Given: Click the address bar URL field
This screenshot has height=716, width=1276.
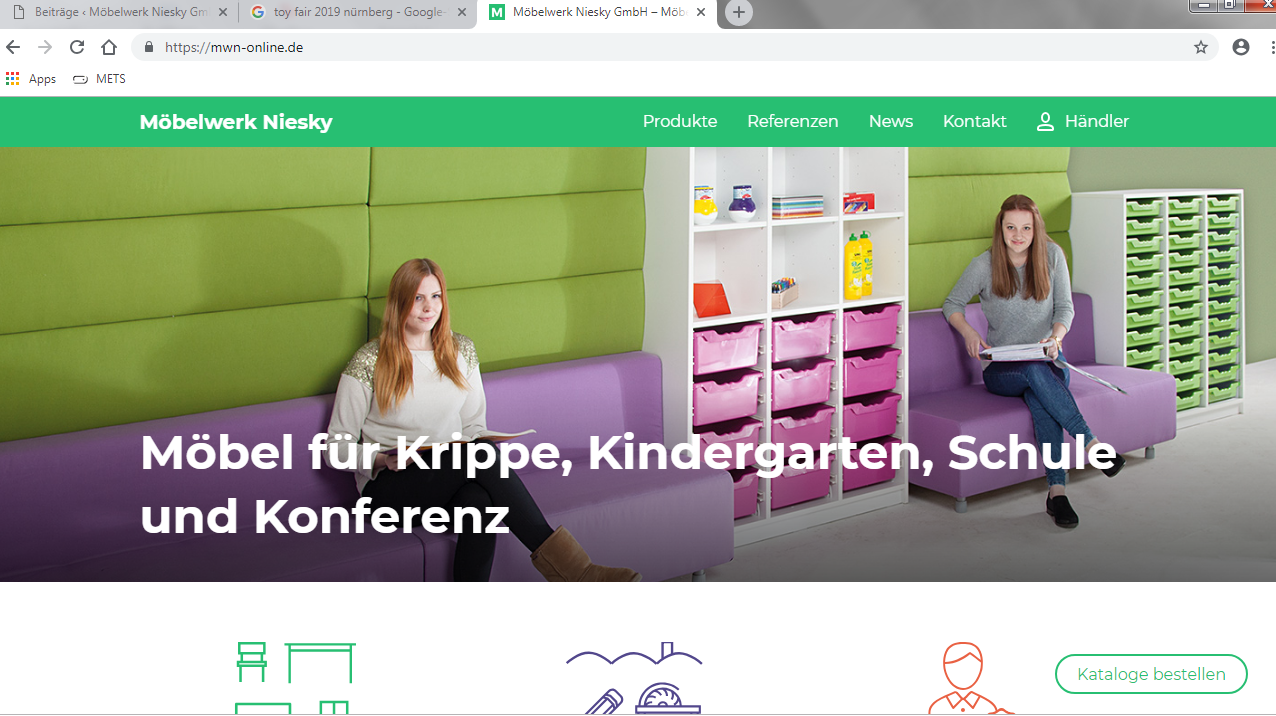Looking at the screenshot, I should pos(670,47).
